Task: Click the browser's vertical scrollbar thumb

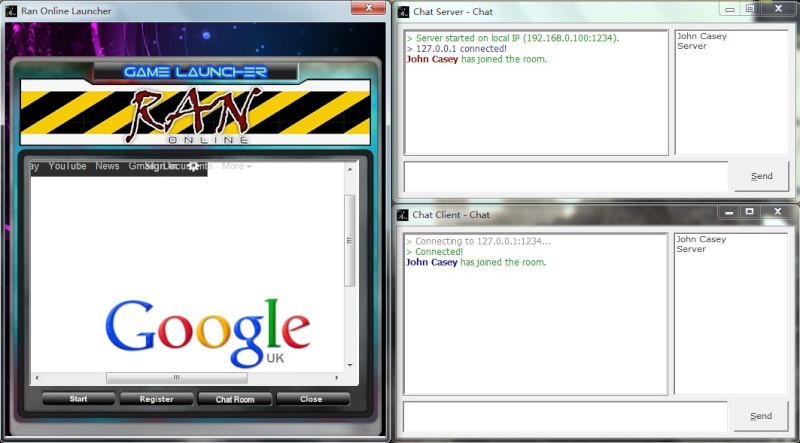Action: [x=350, y=240]
